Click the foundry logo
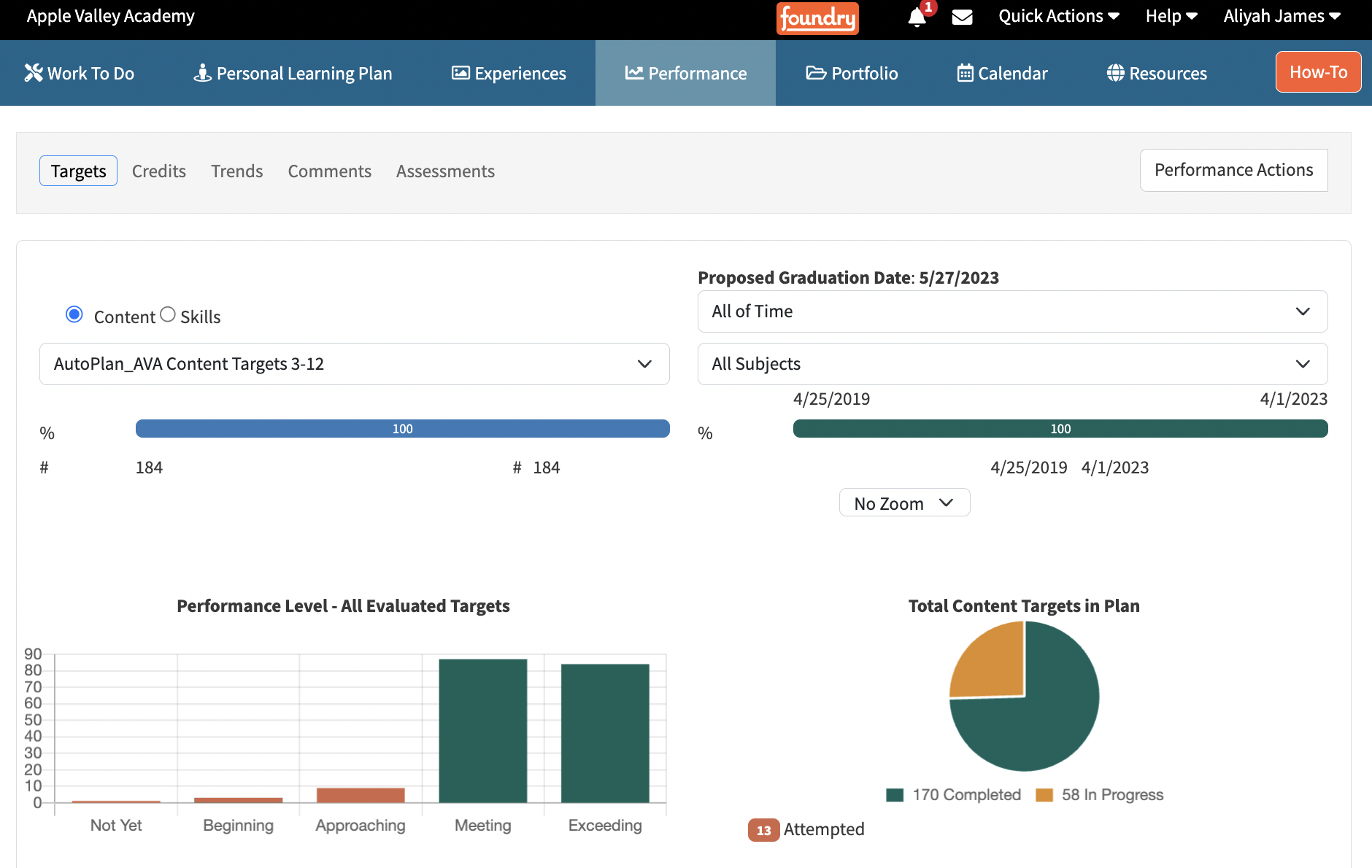Screen dimensions: 1372x868 coord(817,18)
